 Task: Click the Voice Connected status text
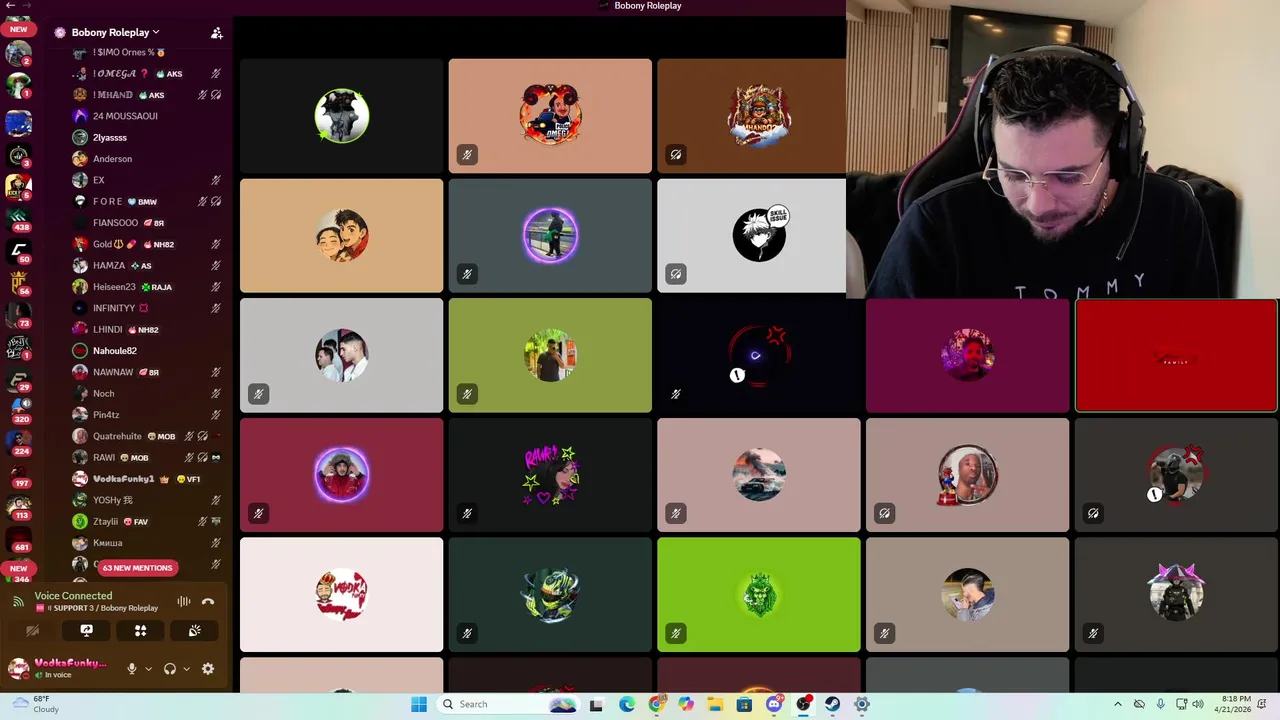click(x=73, y=595)
